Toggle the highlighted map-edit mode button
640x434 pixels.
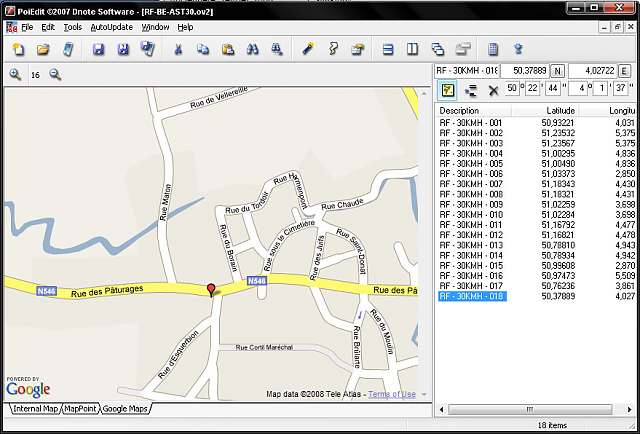pyautogui.click(x=449, y=90)
